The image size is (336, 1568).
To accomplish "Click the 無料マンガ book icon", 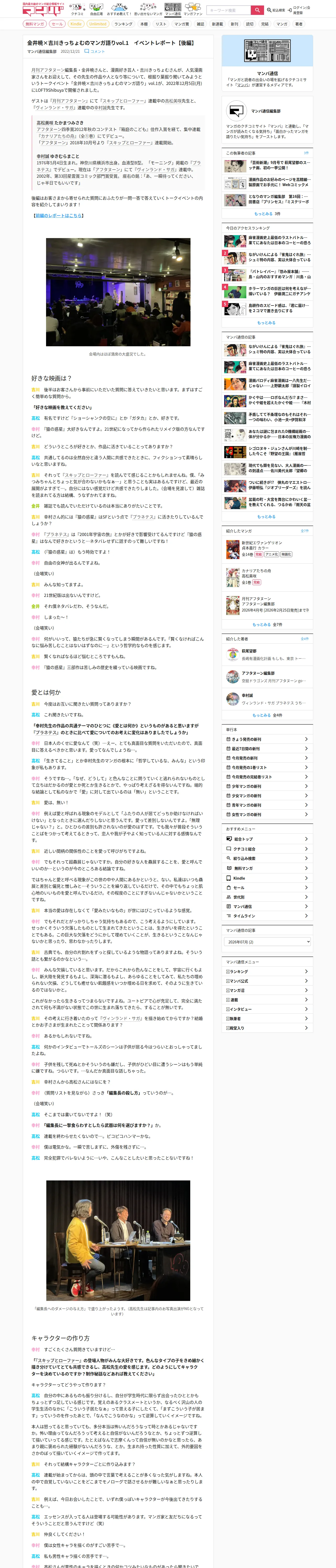I will point(229,868).
